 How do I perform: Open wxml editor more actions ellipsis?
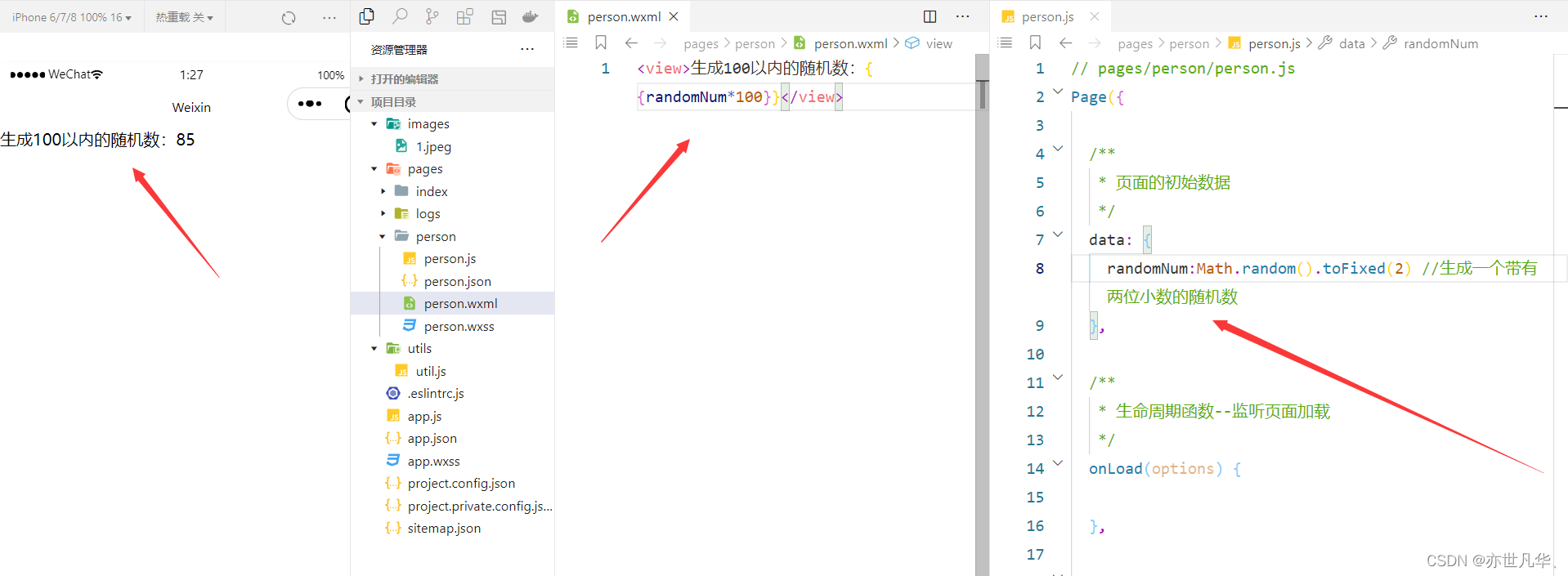point(963,16)
